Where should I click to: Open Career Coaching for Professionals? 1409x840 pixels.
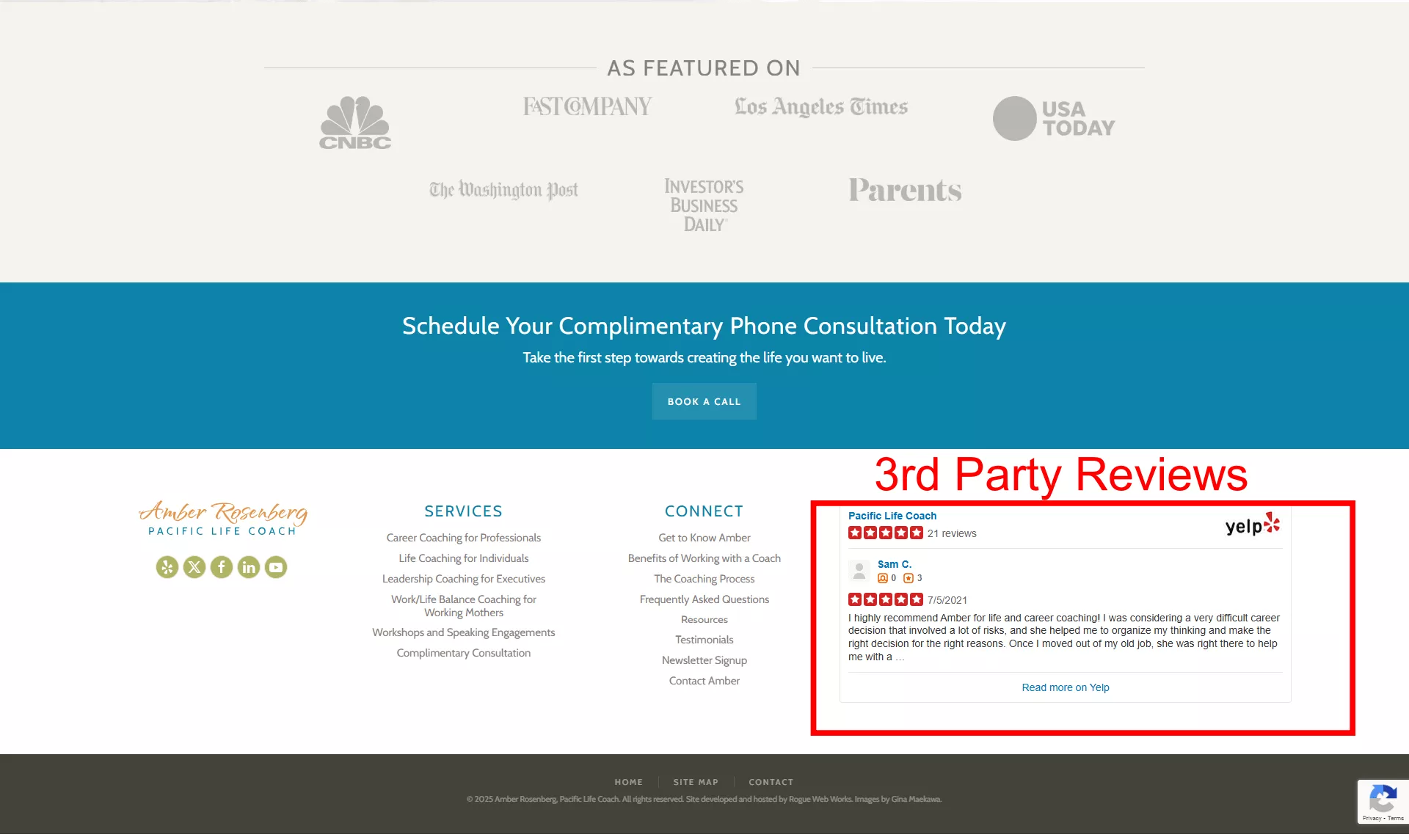[x=463, y=537]
